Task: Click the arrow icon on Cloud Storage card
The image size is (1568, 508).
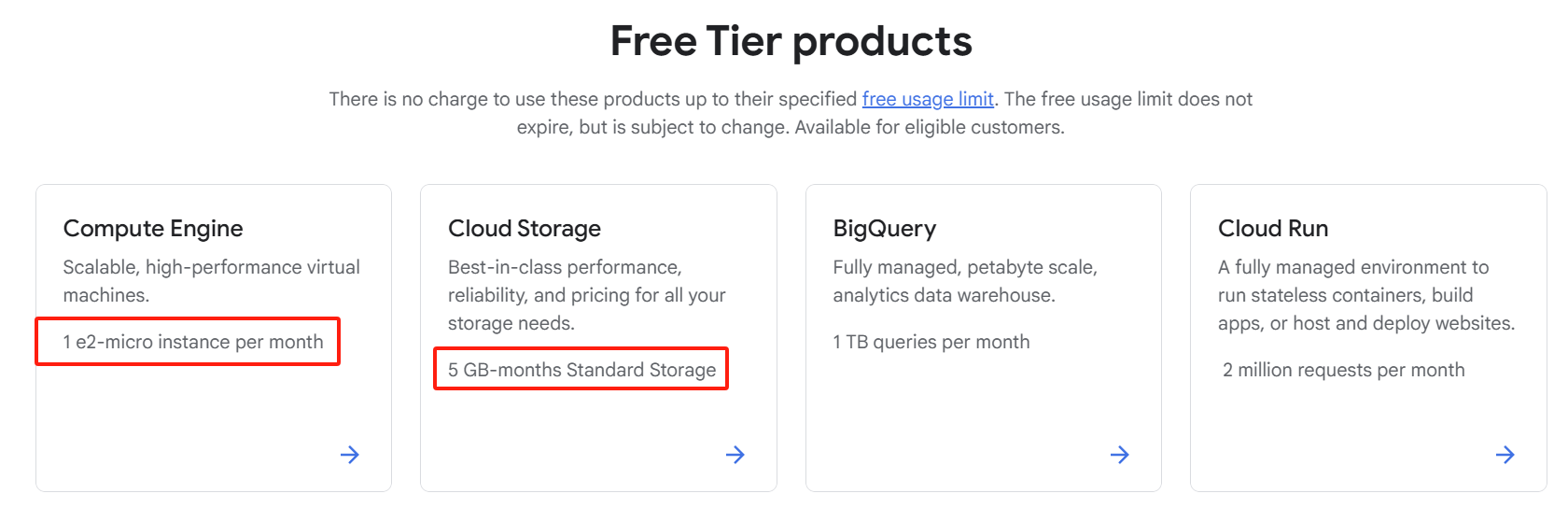Action: pos(735,455)
